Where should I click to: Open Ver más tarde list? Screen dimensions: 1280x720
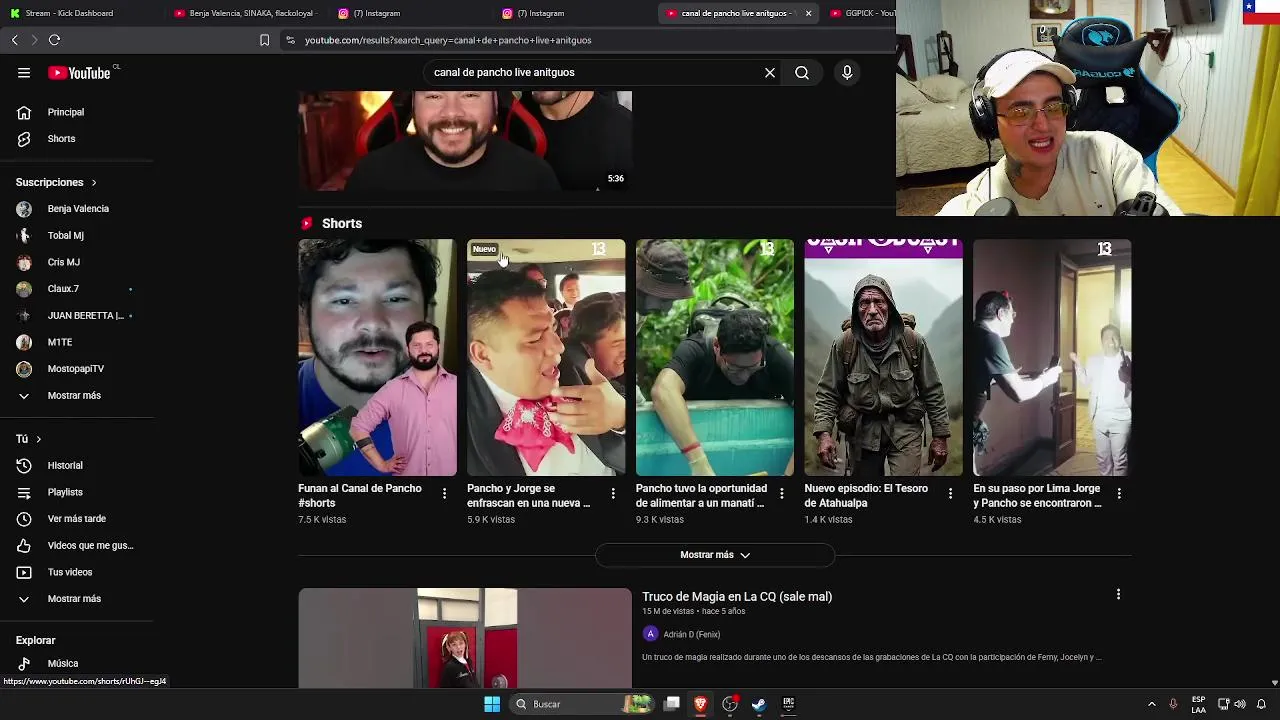[77, 519]
